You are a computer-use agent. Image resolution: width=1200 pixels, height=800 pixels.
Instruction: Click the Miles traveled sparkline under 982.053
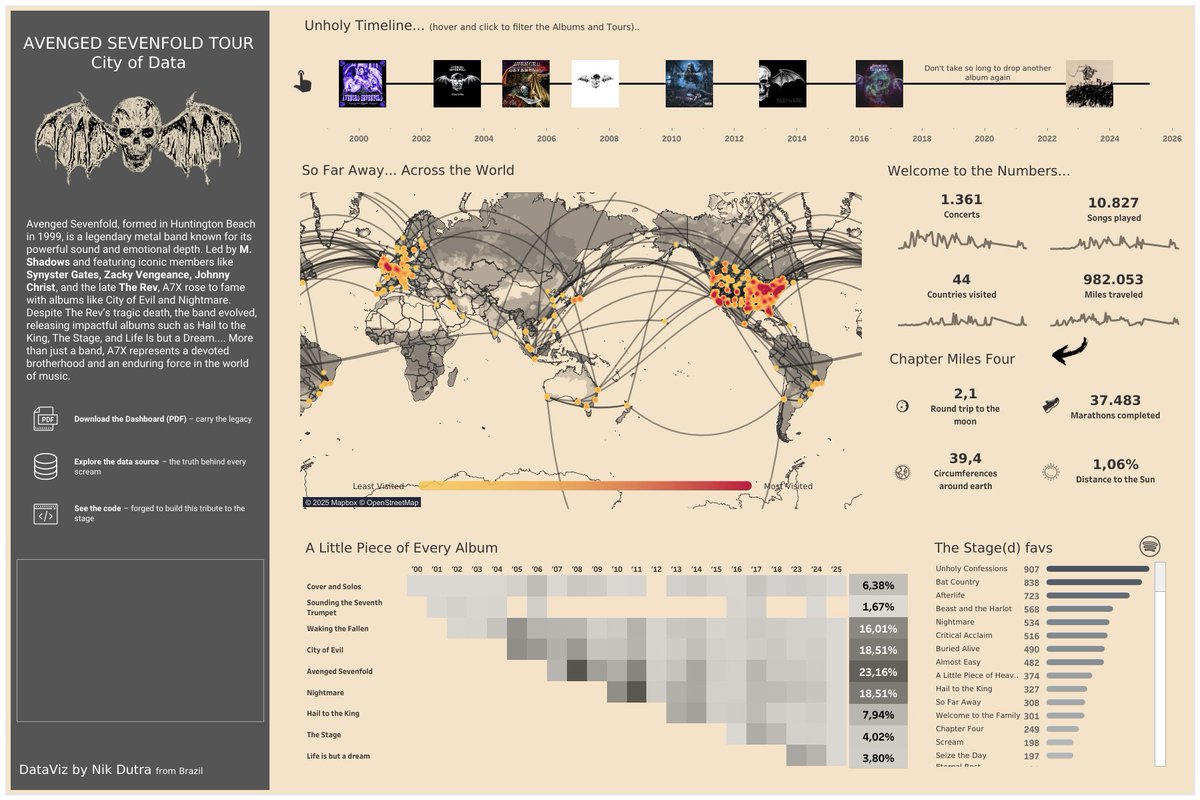tap(1113, 320)
